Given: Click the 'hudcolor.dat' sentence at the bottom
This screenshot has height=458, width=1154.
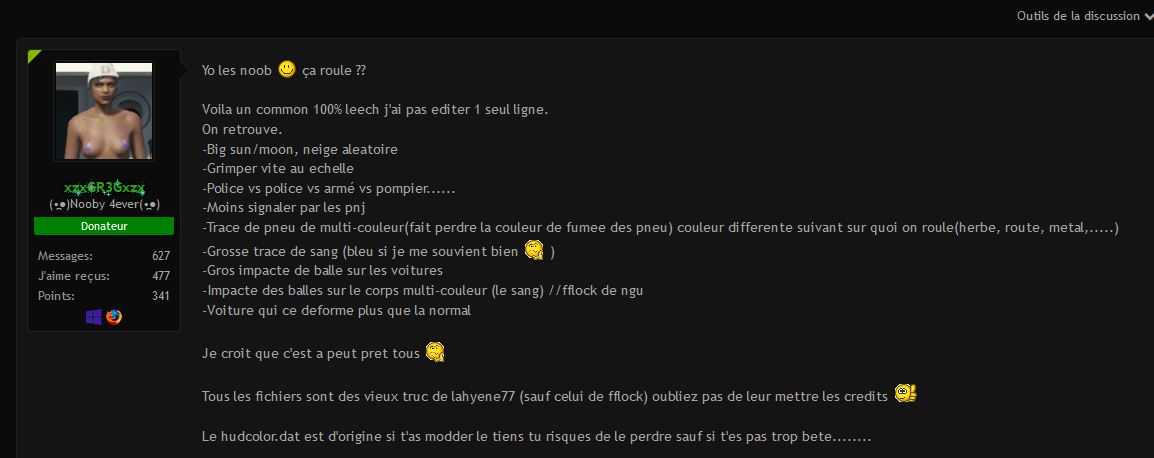Looking at the screenshot, I should tap(537, 437).
